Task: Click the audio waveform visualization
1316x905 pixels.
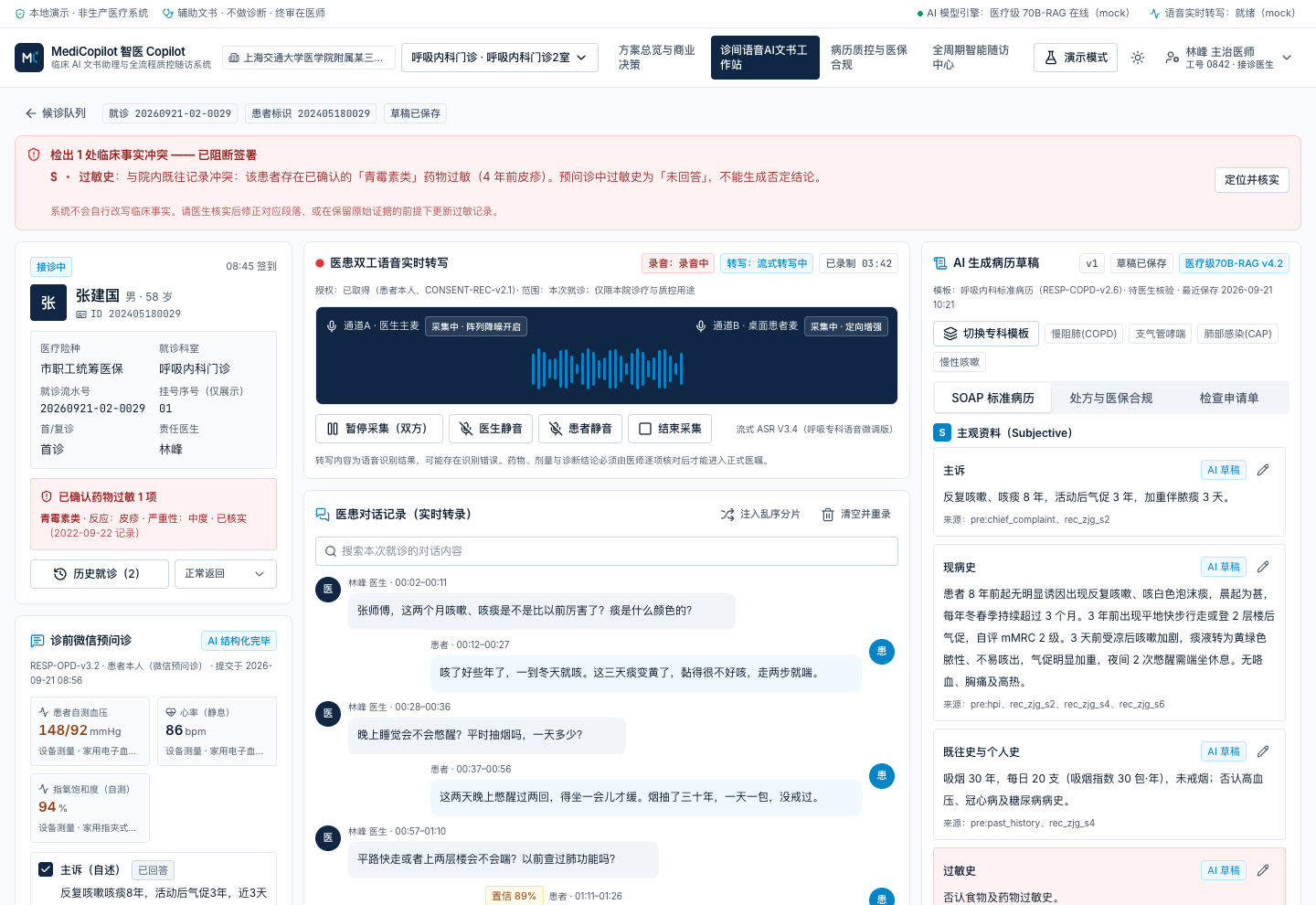Action: click(x=607, y=368)
